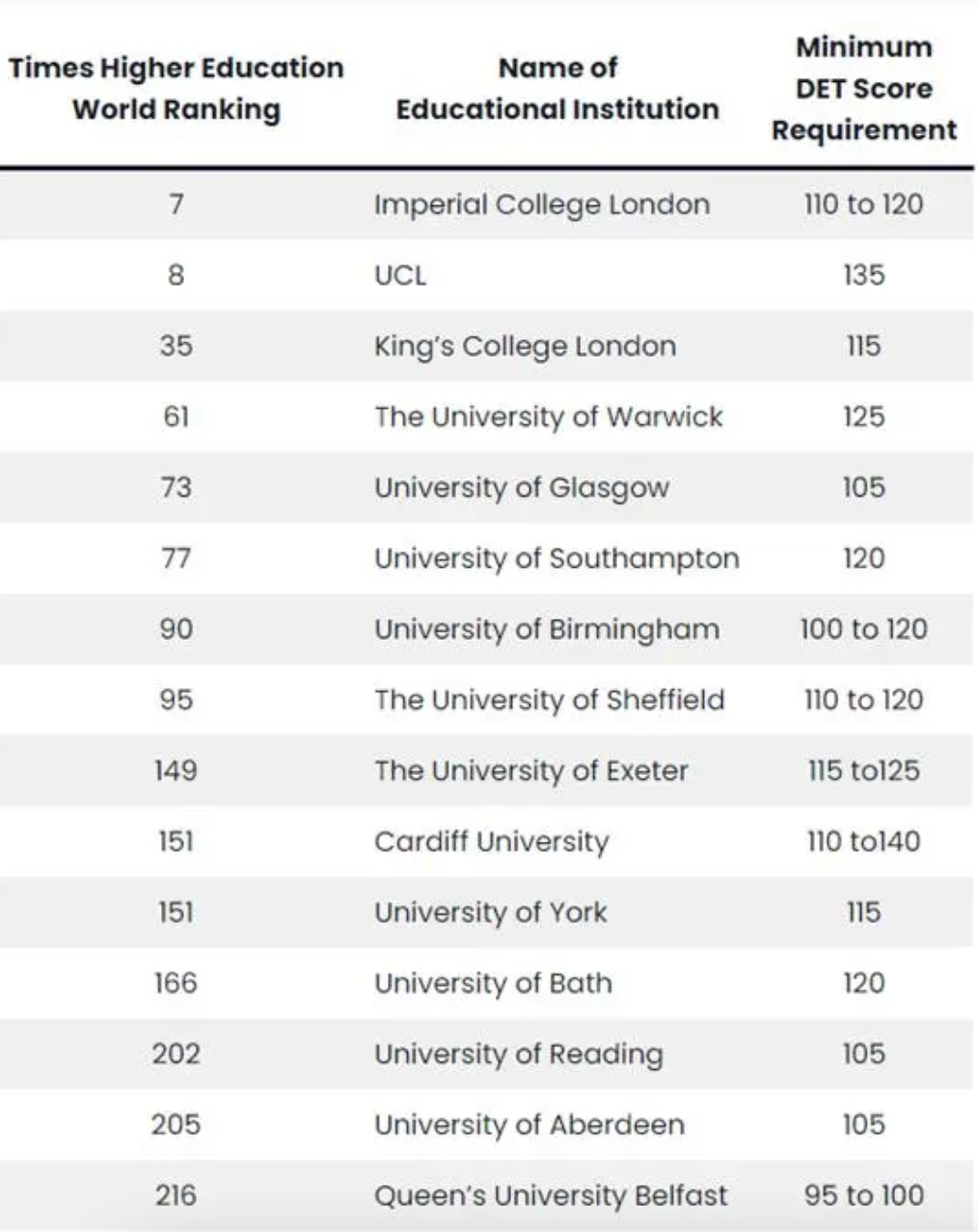The height and width of the screenshot is (1232, 978).
Task: Select the University of Bath name
Action: coord(493,983)
